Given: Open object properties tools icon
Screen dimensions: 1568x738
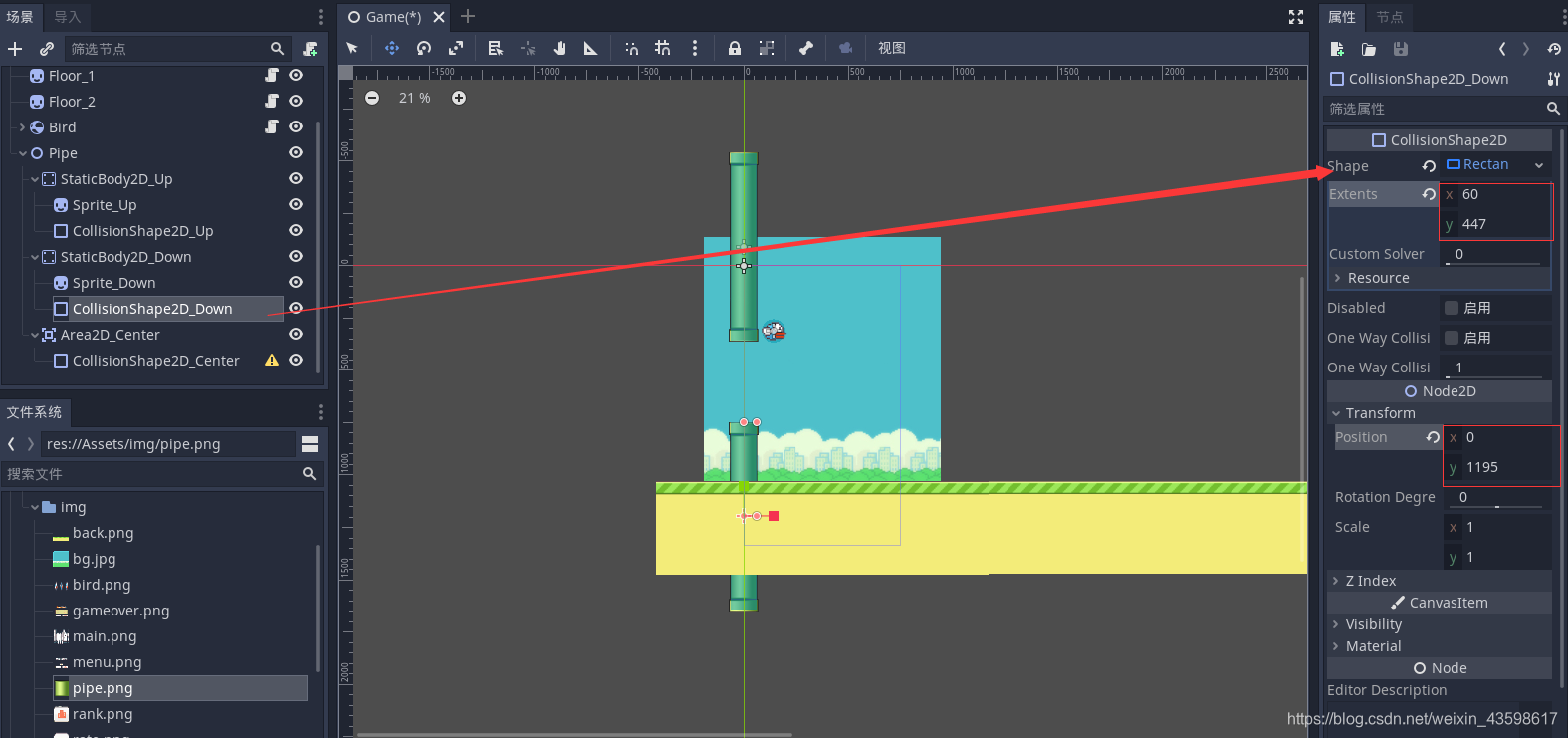Looking at the screenshot, I should click(x=1554, y=79).
